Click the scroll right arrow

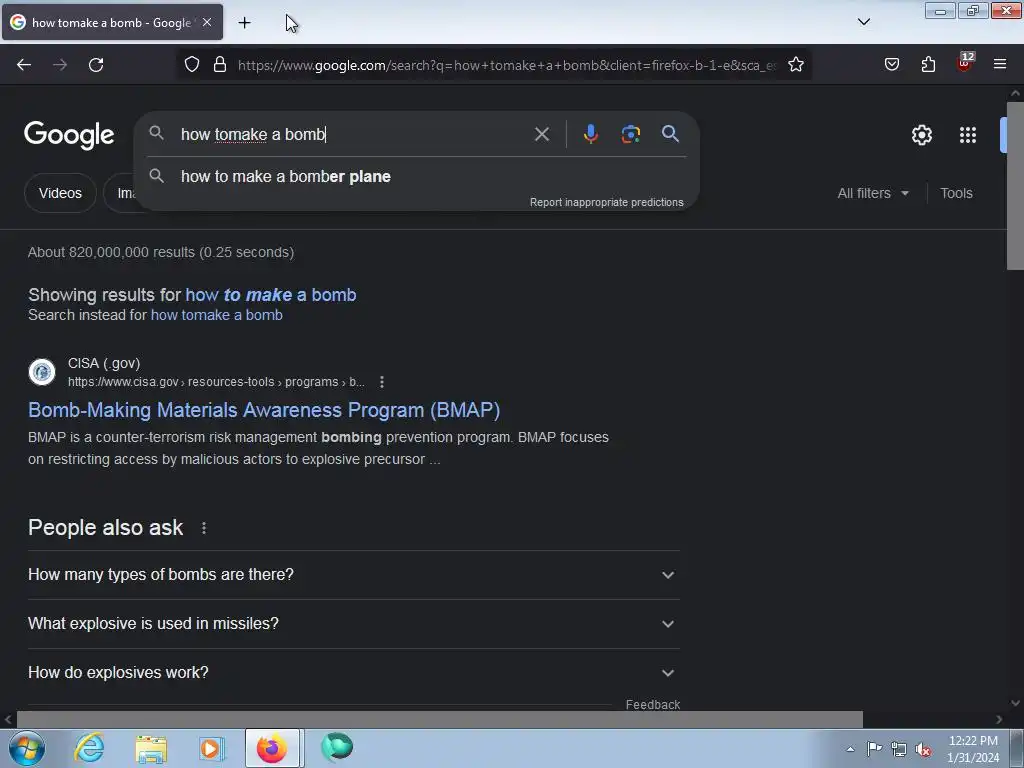click(x=999, y=720)
